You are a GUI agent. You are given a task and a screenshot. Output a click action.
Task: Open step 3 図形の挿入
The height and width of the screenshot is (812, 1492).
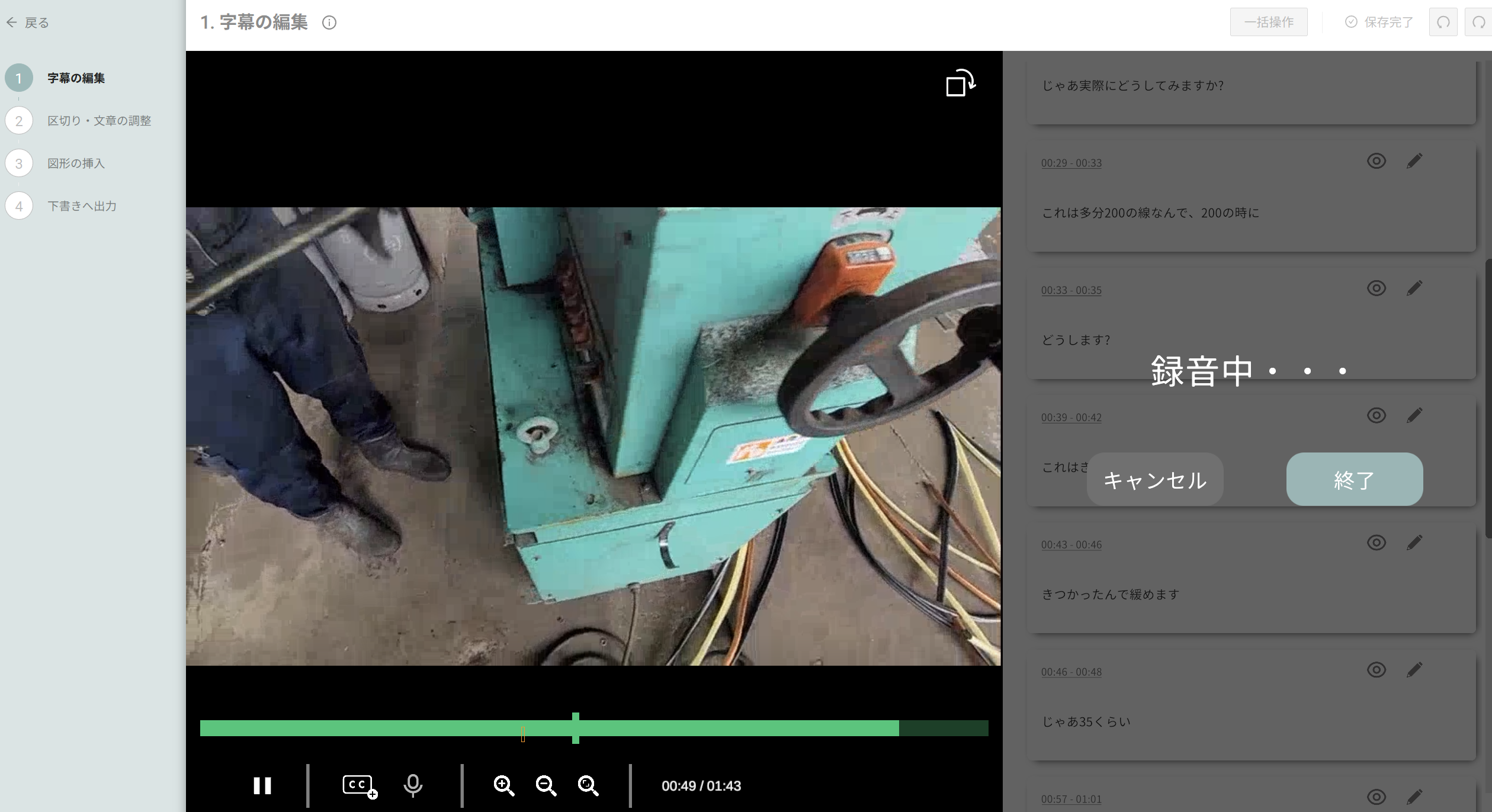pos(76,163)
